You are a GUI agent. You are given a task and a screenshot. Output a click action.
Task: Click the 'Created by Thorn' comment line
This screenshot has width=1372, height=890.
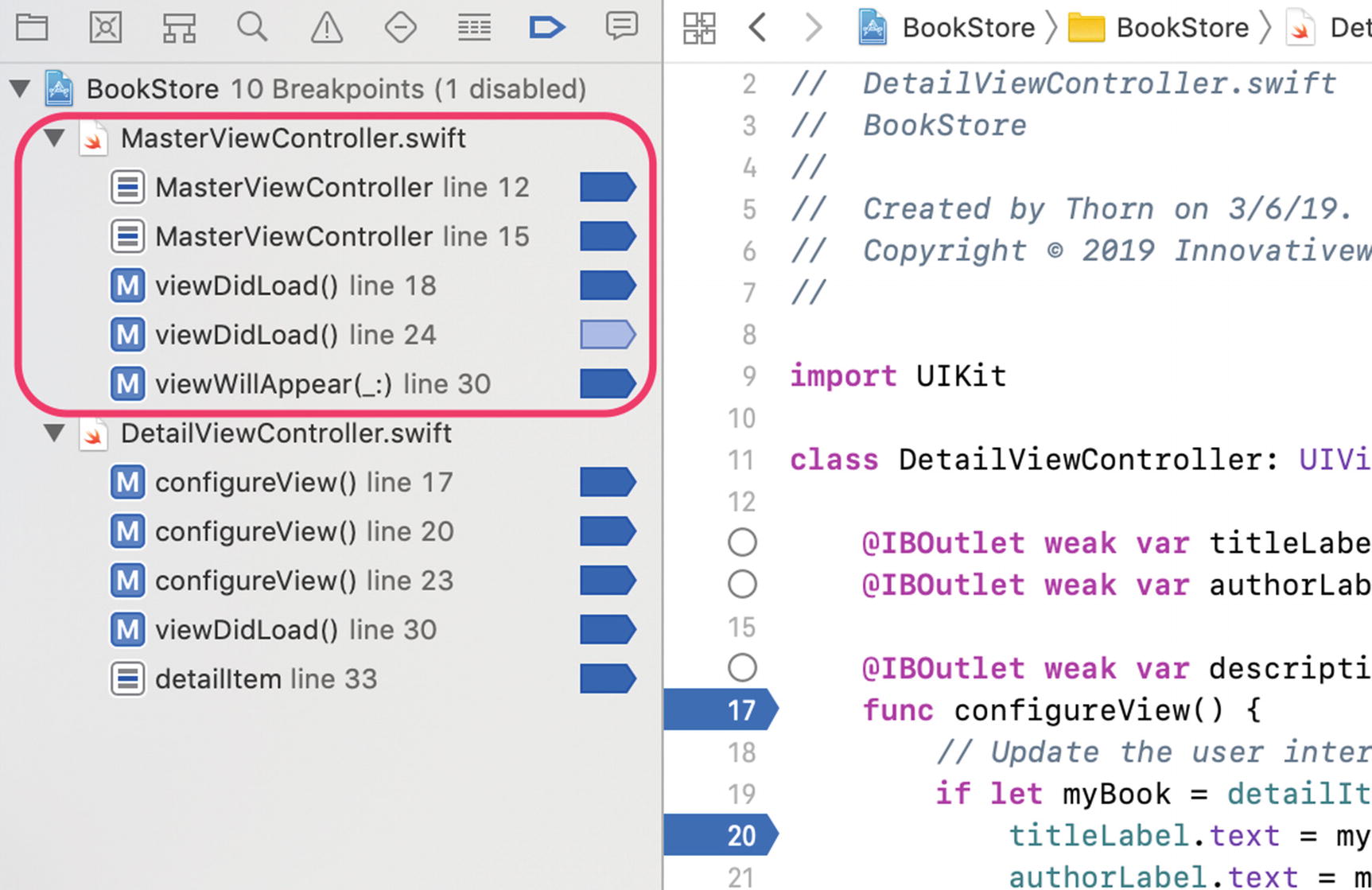[x=1072, y=209]
